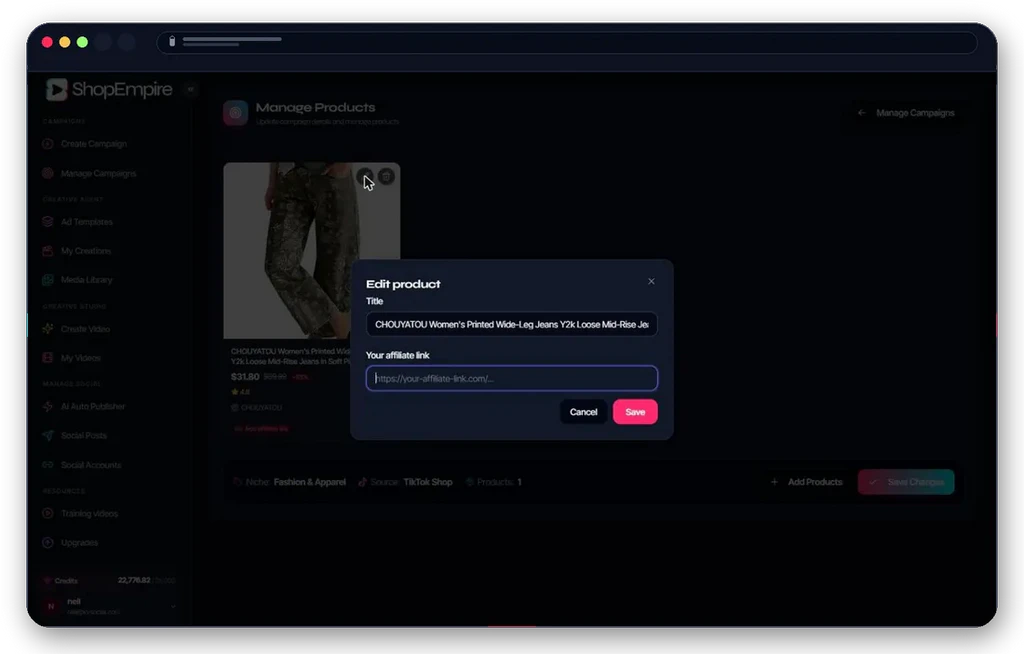This screenshot has width=1024, height=654.
Task: Expand the neil account menu chevron
Action: coord(173,606)
